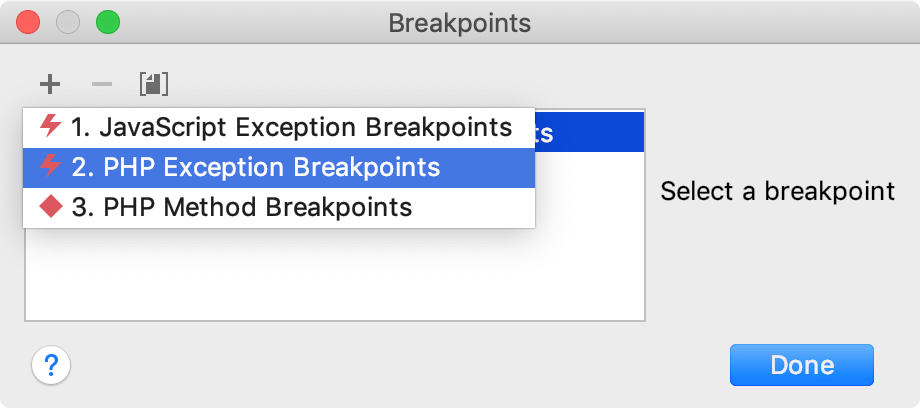
Task: Toggle the group-by-file bracket icon
Action: 154,84
